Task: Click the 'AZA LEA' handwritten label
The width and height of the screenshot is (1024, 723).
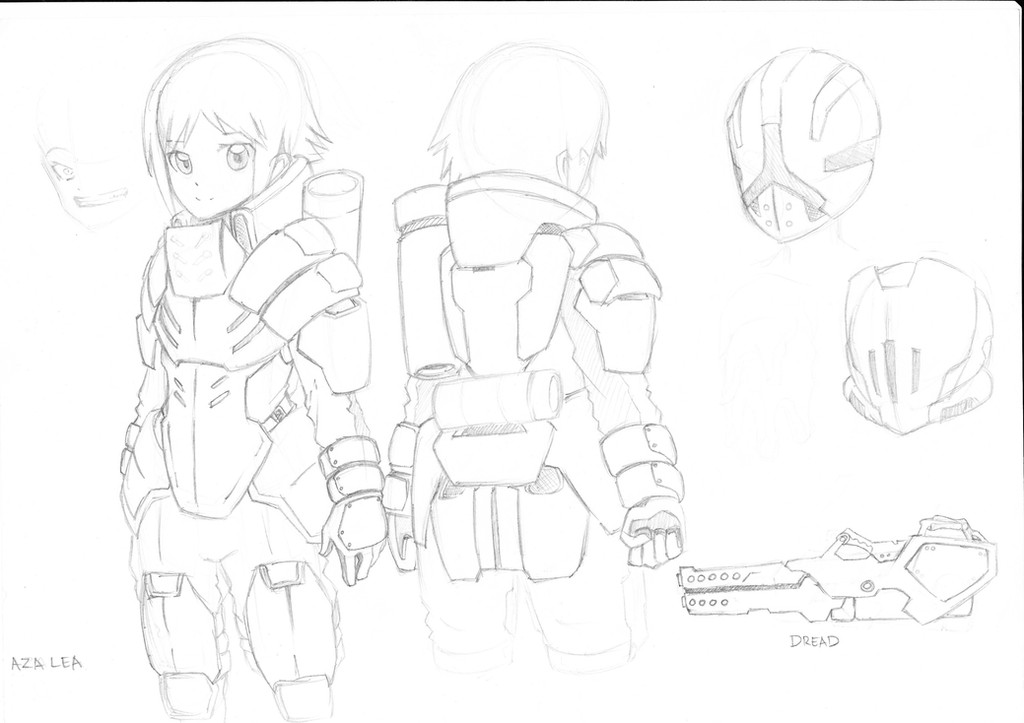Action: tap(47, 663)
